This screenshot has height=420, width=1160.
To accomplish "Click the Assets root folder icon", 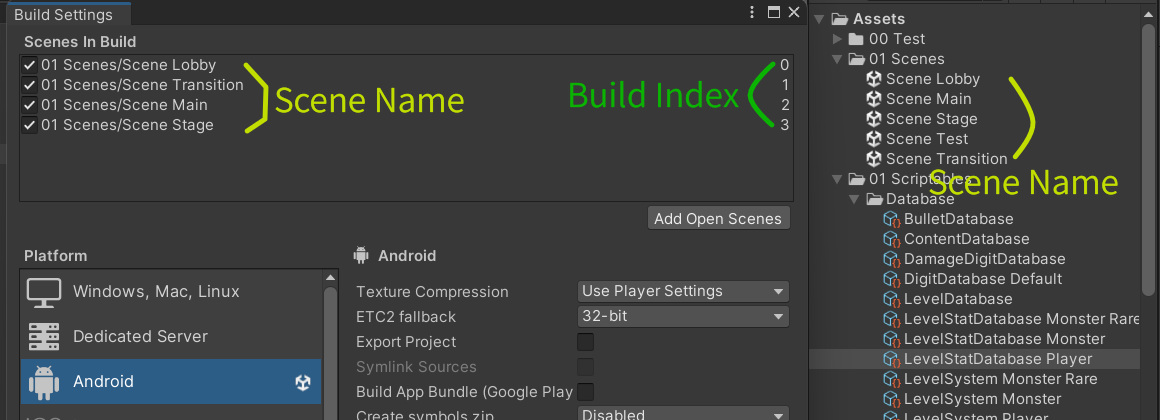I will pyautogui.click(x=839, y=18).
